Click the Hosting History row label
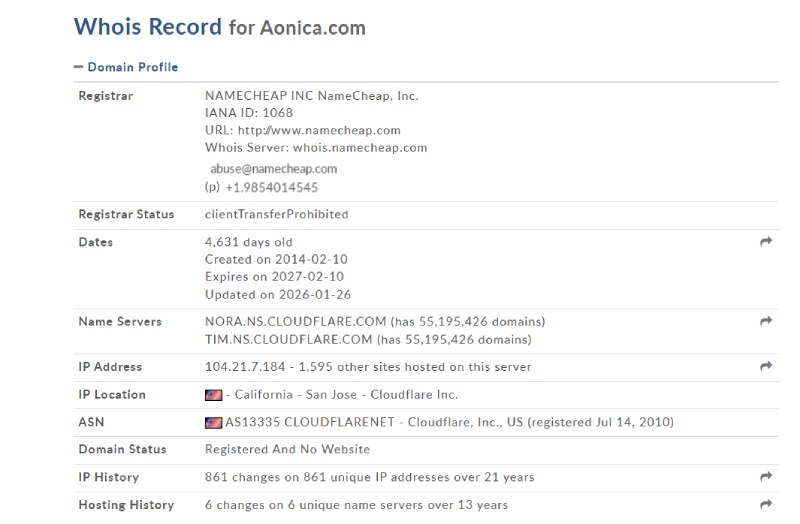 126,505
